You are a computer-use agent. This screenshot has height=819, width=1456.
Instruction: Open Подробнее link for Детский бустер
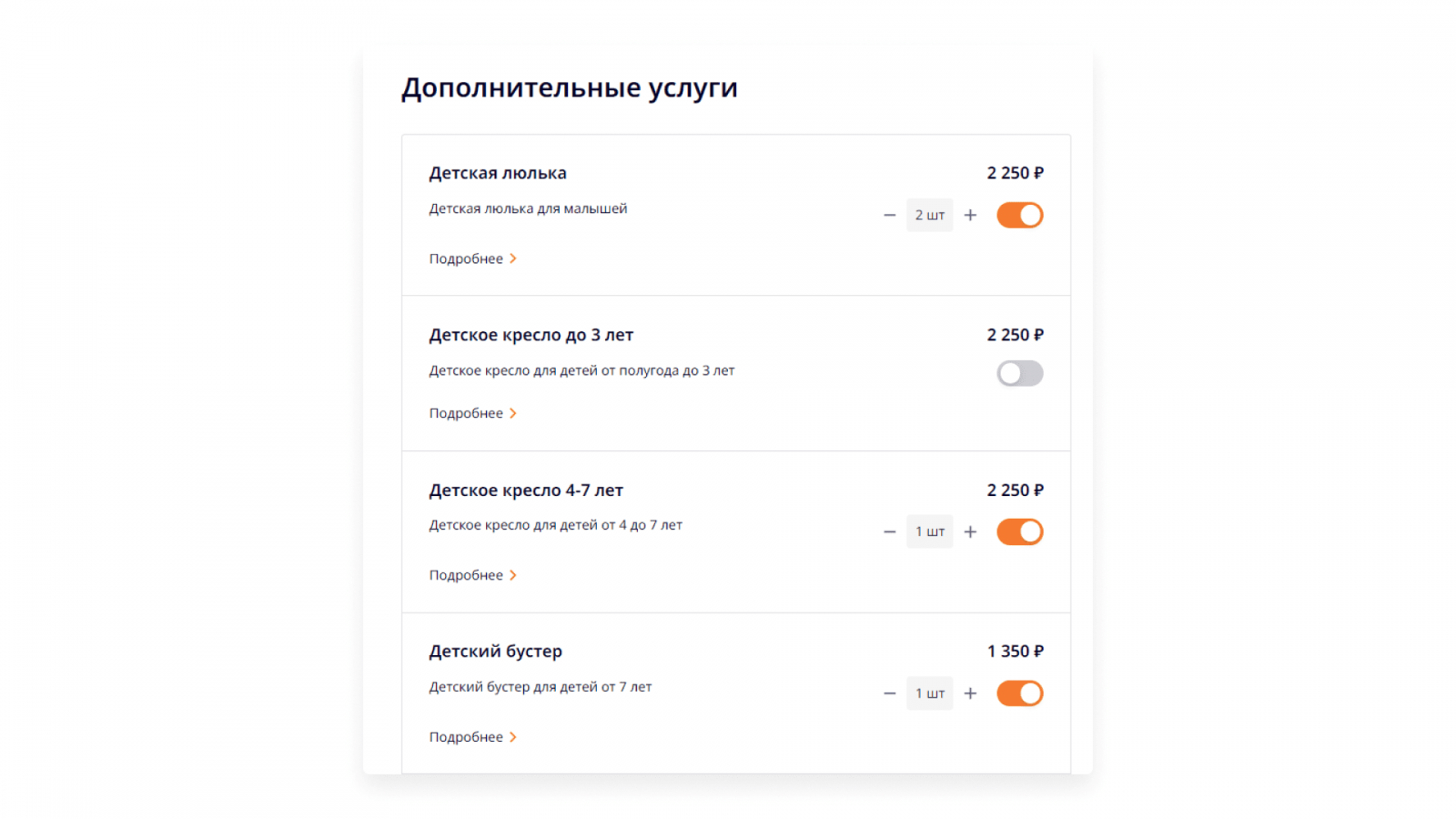pyautogui.click(x=472, y=737)
